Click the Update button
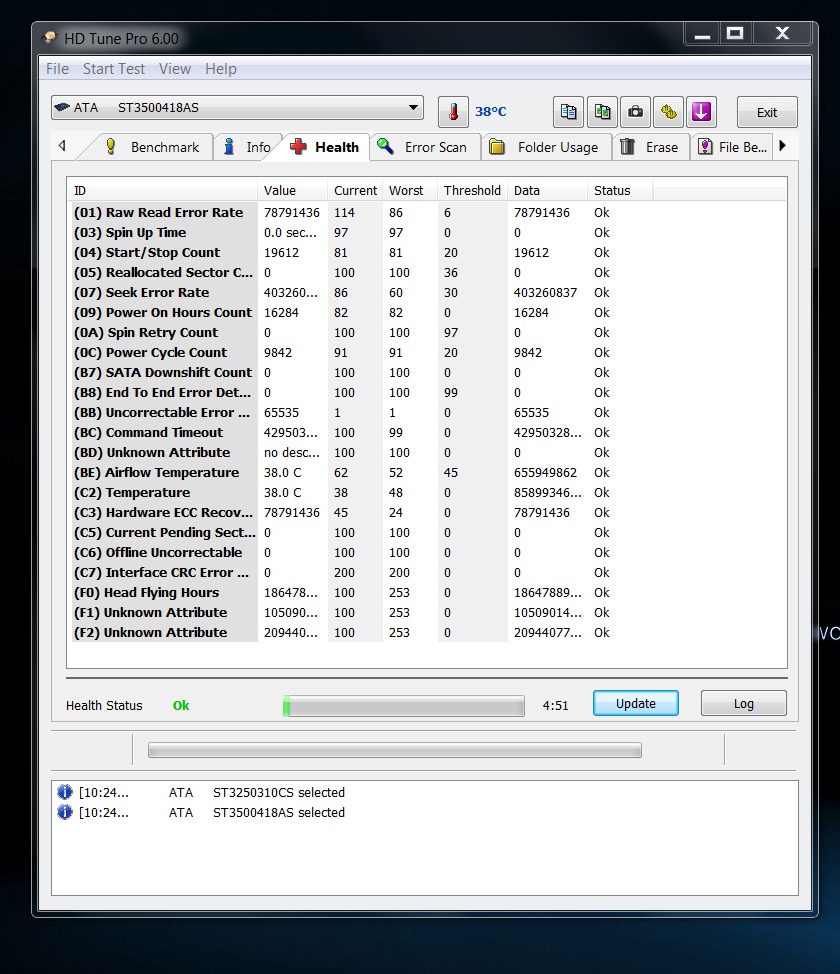Viewport: 840px width, 974px height. (635, 703)
